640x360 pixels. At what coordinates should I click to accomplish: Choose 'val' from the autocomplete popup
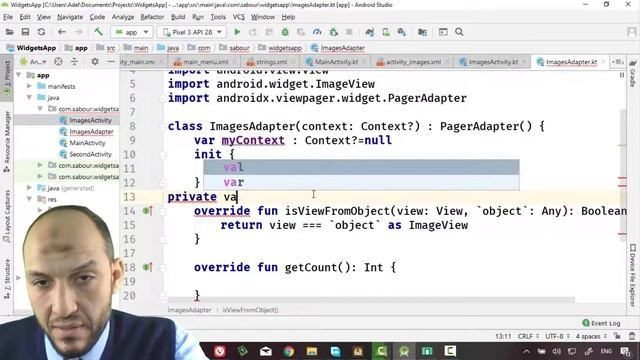[x=361, y=167]
